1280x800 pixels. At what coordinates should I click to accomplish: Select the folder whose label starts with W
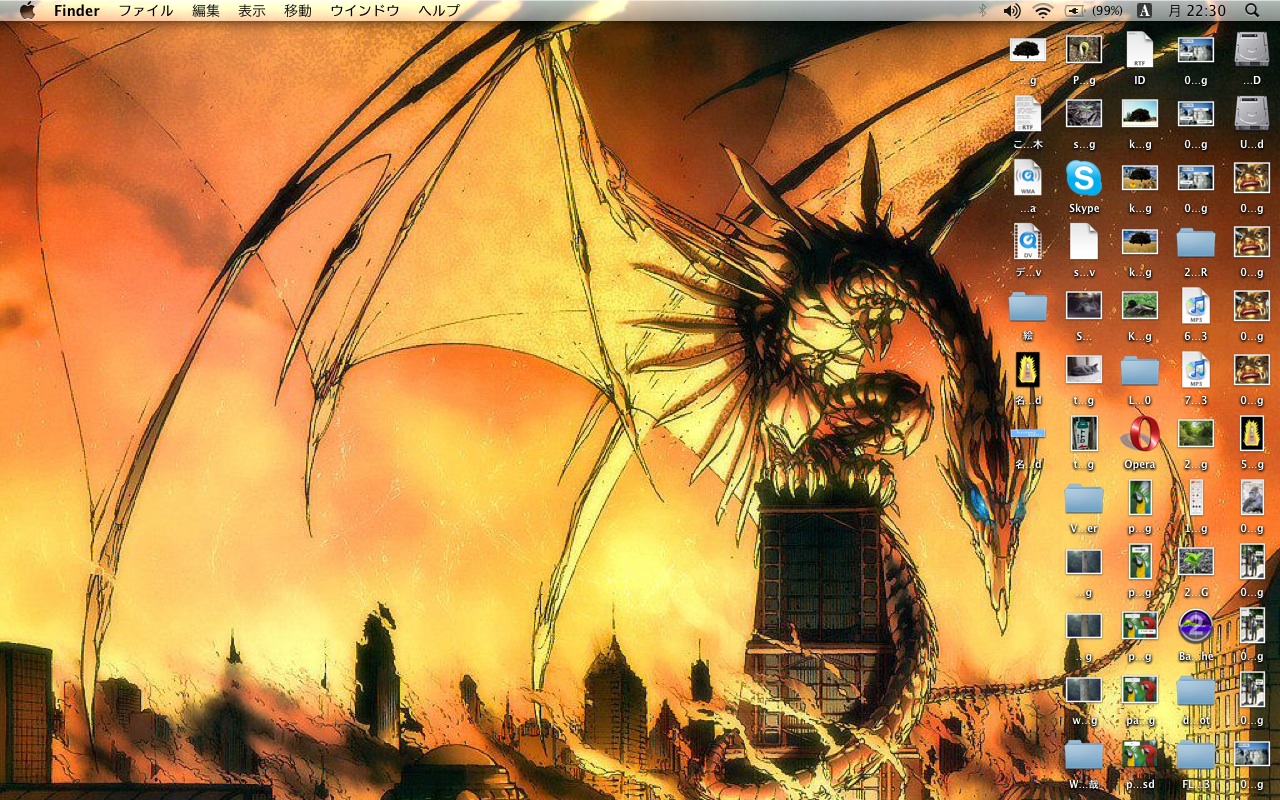1084,754
